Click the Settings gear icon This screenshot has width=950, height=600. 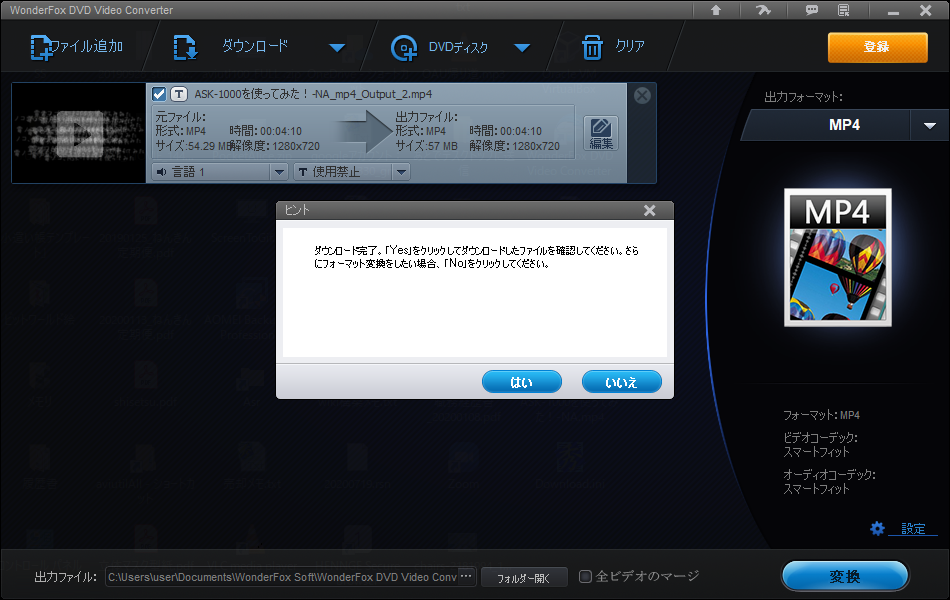pos(877,528)
